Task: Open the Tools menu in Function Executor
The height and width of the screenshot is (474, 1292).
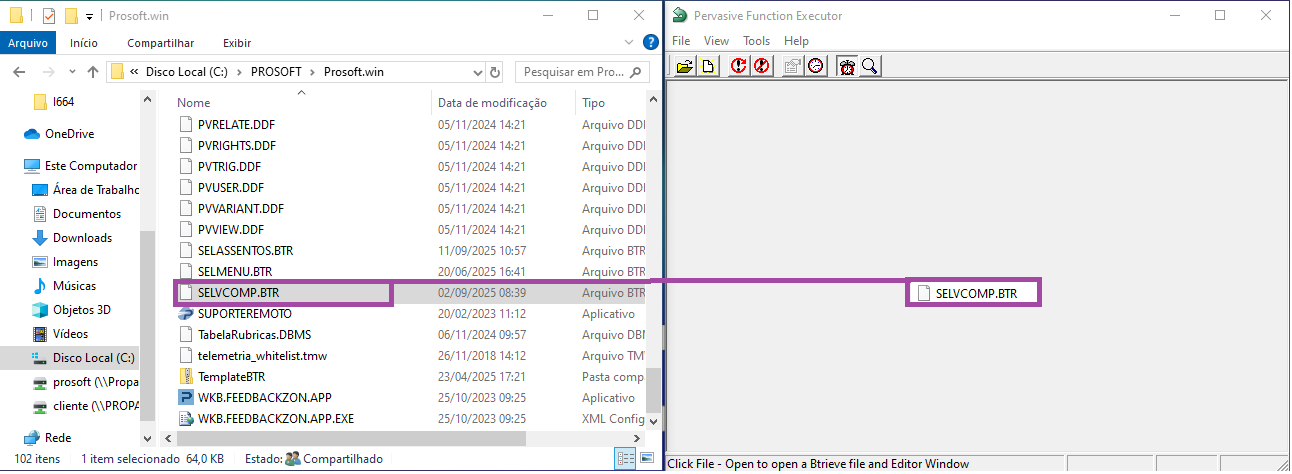Action: coord(756,41)
